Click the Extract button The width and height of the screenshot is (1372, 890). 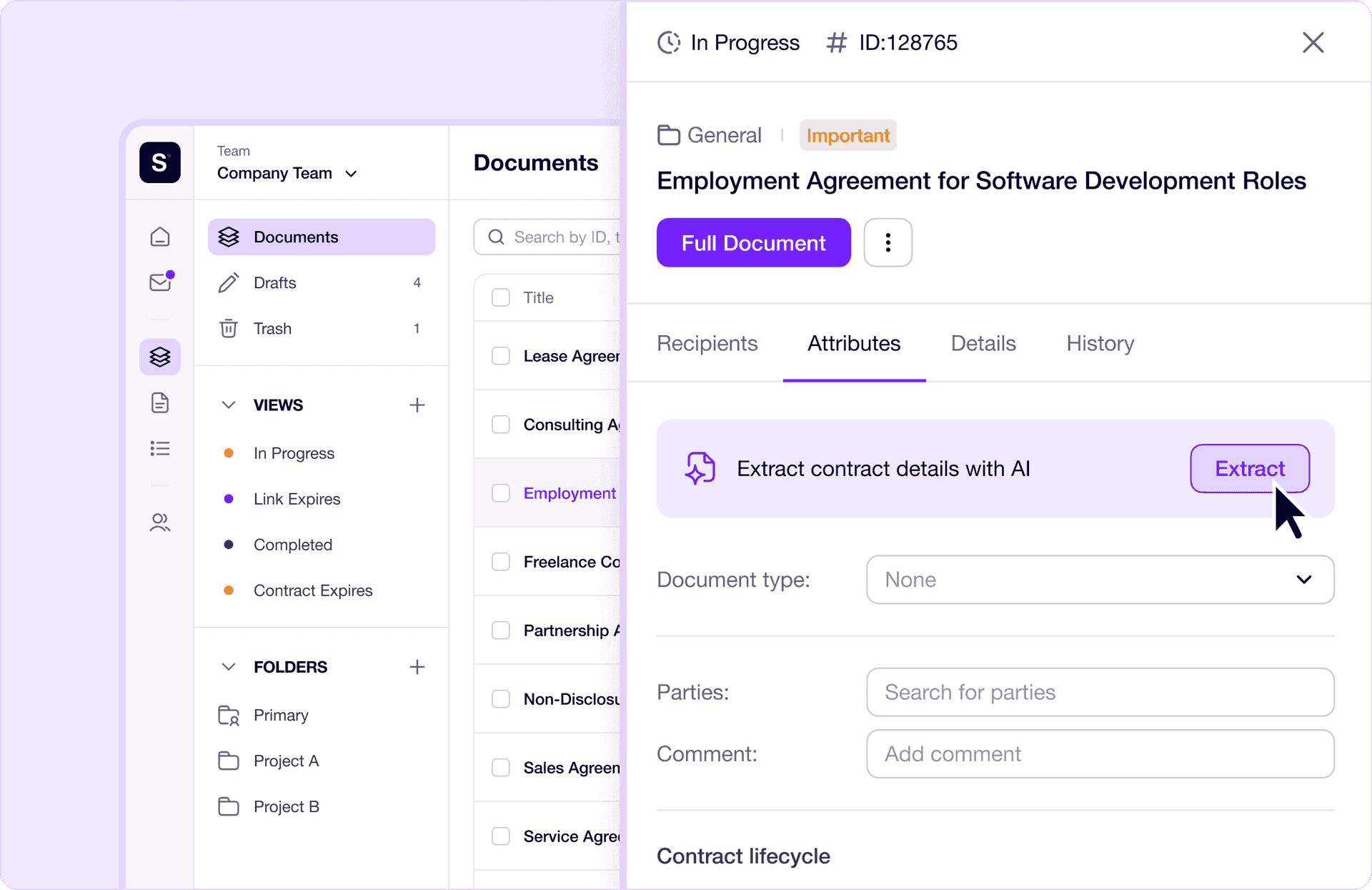tap(1250, 468)
